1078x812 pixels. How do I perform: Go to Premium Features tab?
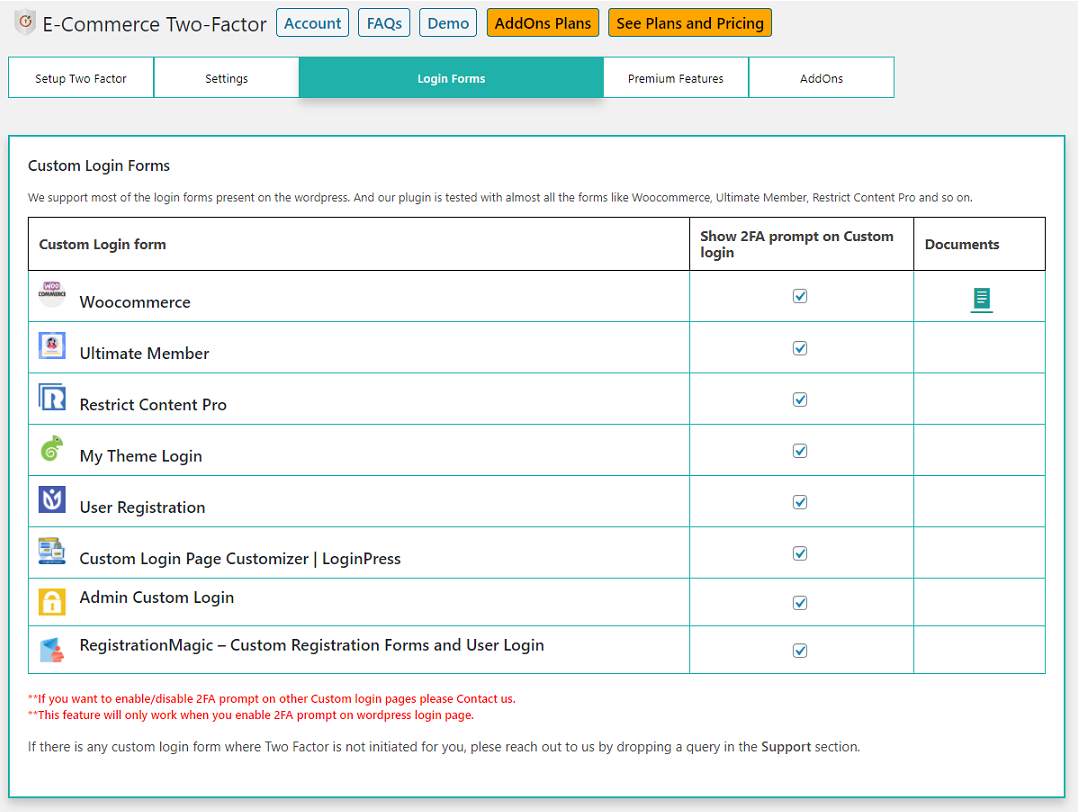click(x=676, y=78)
